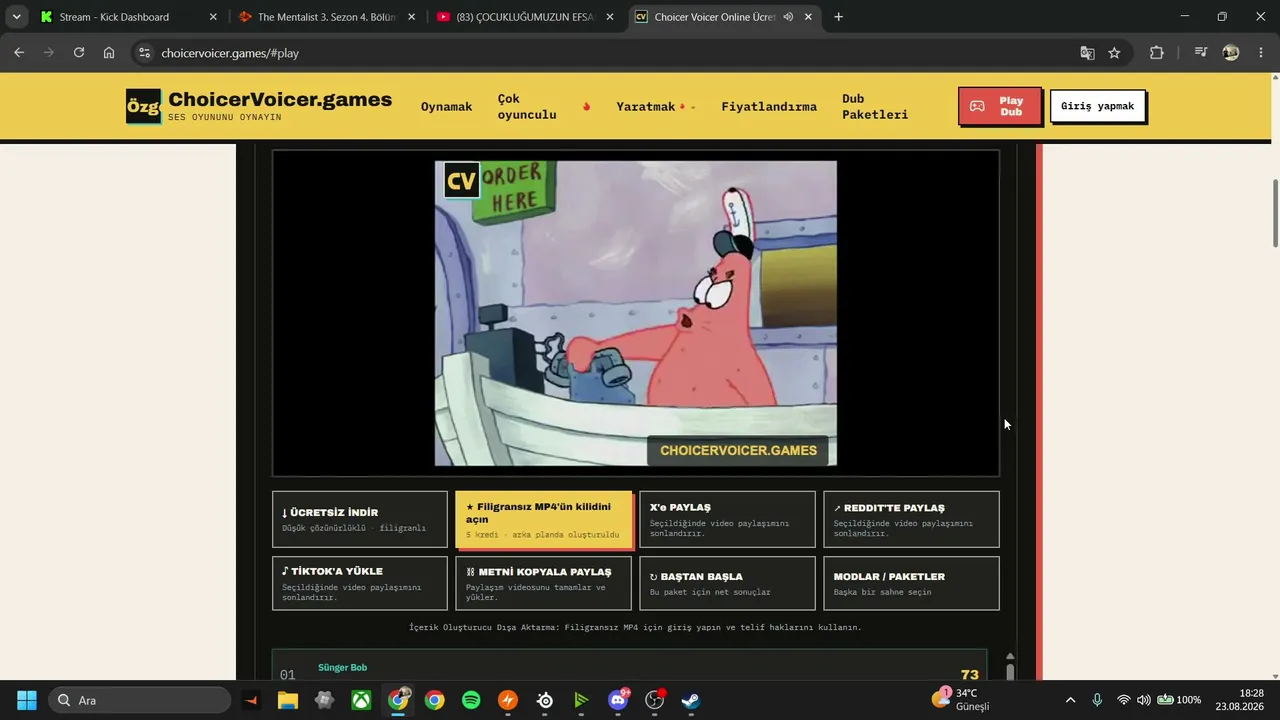Click the Giriş yapmak login button
This screenshot has width=1280, height=720.
click(x=1097, y=107)
